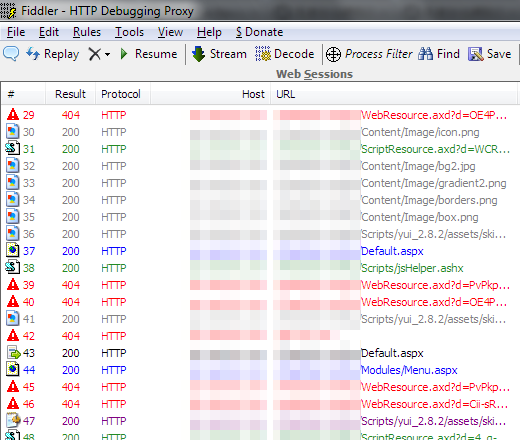Open the View menu
Viewport: 520px width, 440px height.
tap(170, 32)
